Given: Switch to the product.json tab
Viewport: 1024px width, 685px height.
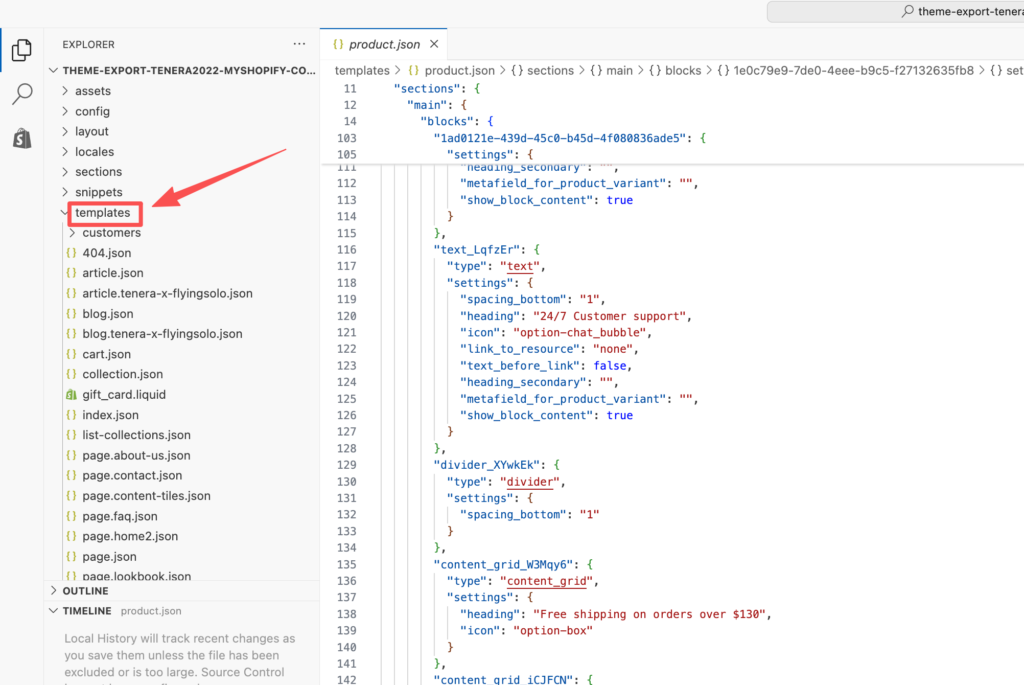Looking at the screenshot, I should (384, 45).
